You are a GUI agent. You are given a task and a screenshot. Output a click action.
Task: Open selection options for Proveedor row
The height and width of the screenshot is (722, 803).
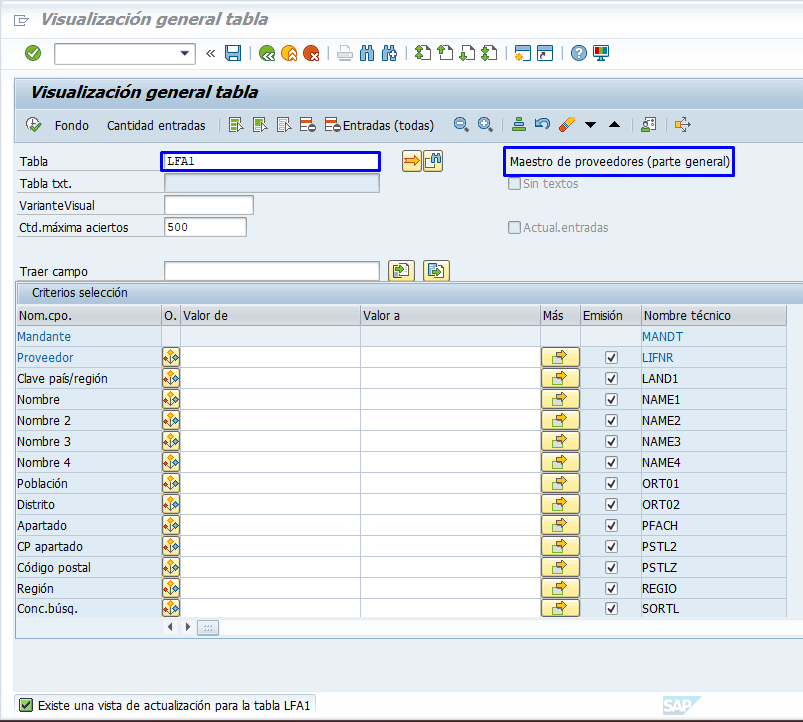point(171,358)
